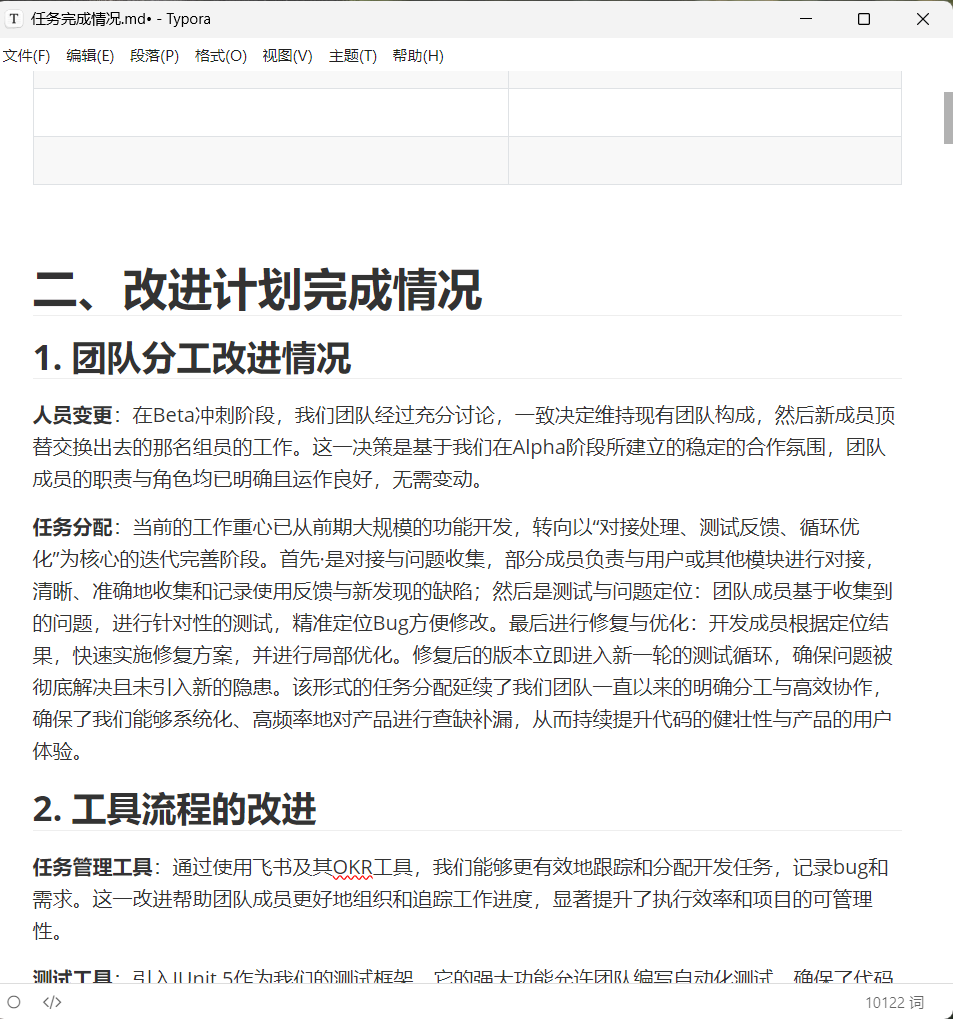The image size is (953, 1019).
Task: Open the 主题(T) menu
Action: (352, 56)
